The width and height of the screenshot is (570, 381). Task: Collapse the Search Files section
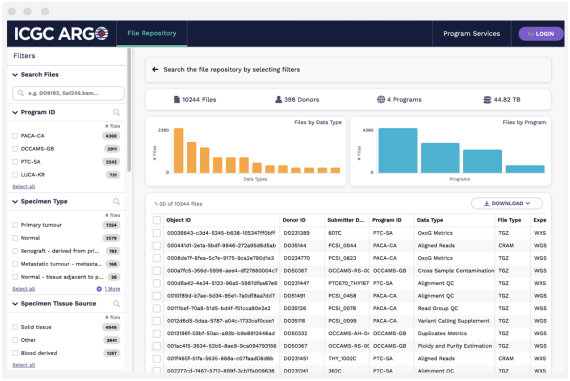15,75
